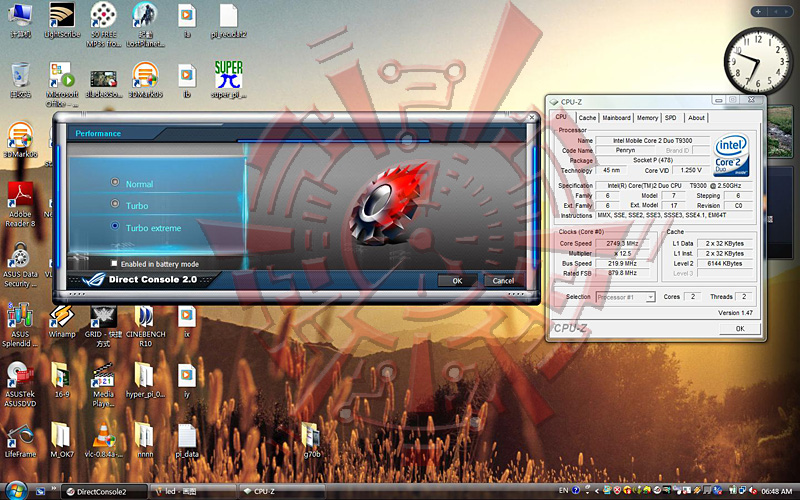Image resolution: width=800 pixels, height=500 pixels.
Task: Open the help icon in the tray
Action: (576, 491)
